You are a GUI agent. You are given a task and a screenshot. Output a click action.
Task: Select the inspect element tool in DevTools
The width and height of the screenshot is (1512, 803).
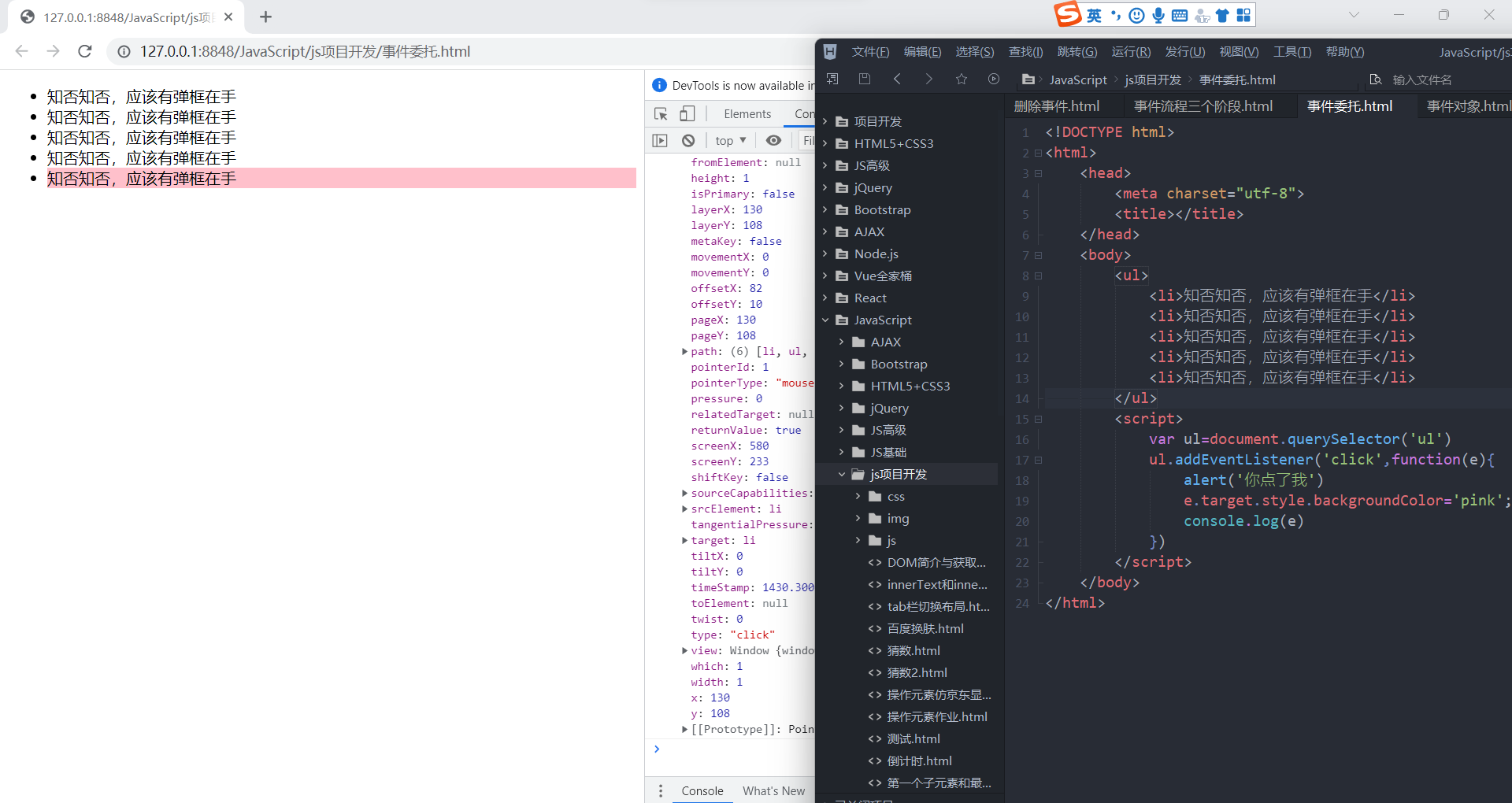(x=661, y=113)
